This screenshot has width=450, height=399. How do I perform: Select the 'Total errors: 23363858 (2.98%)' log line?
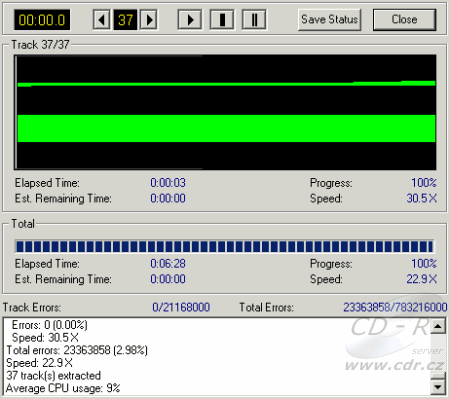click(77, 350)
